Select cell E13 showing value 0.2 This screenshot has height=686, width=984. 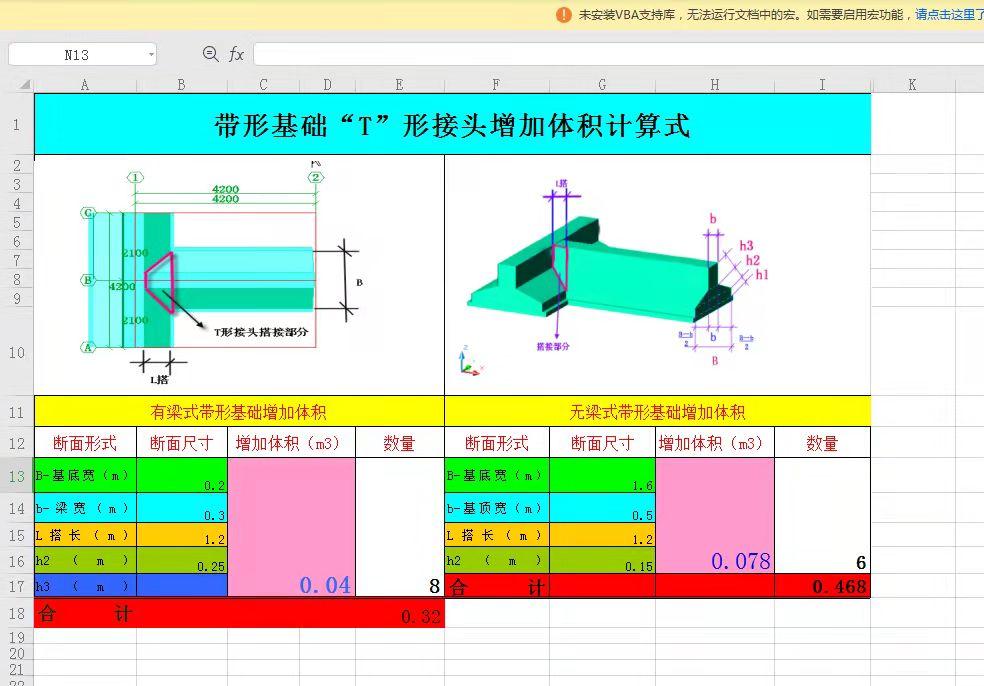tap(181, 476)
